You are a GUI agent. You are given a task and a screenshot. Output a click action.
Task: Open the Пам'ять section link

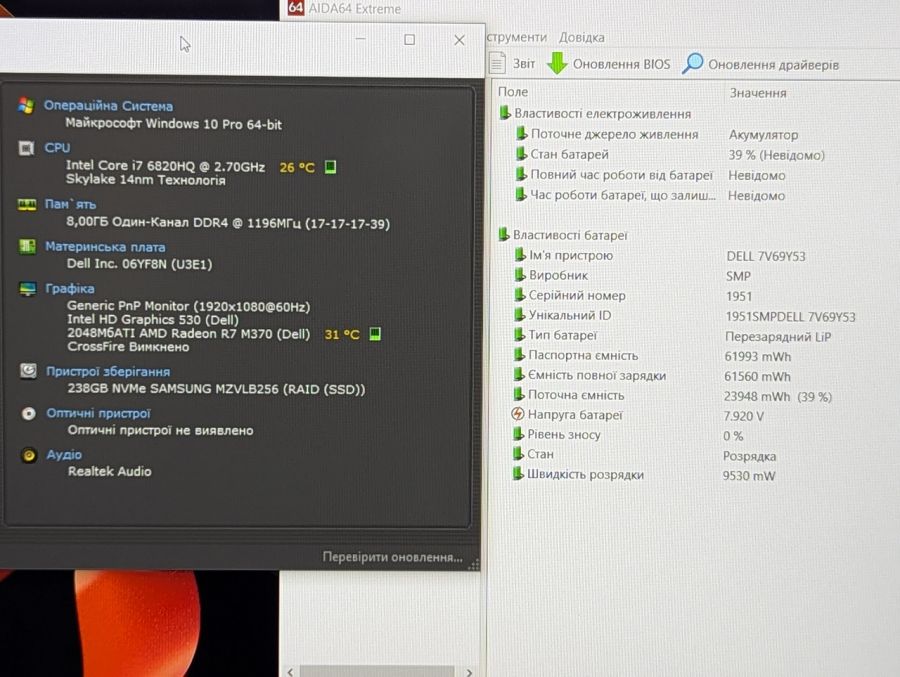coord(70,204)
